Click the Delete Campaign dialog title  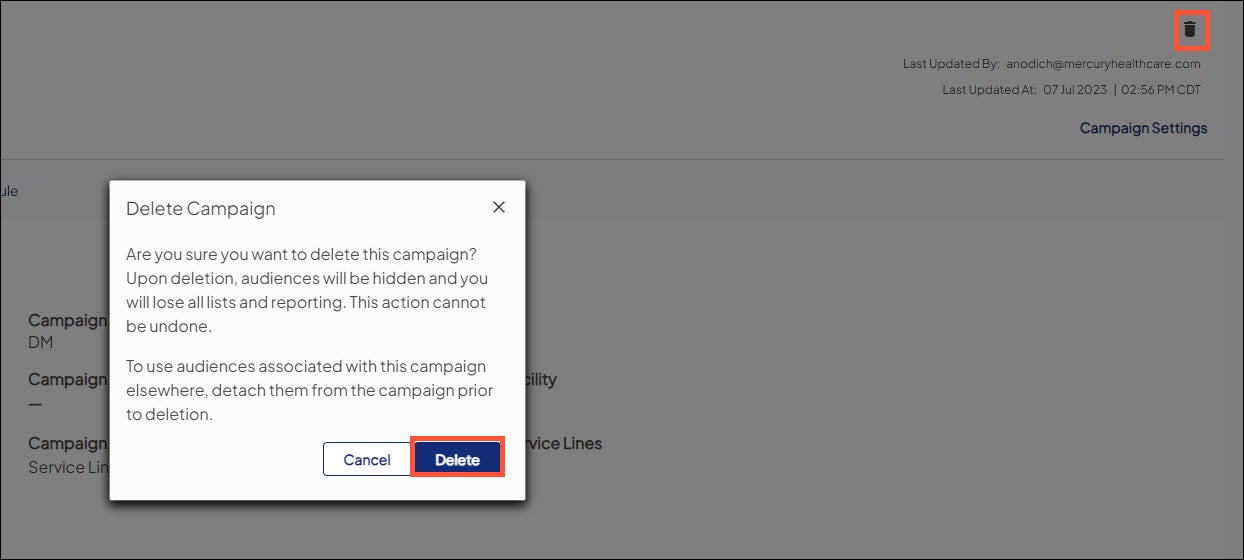click(200, 209)
